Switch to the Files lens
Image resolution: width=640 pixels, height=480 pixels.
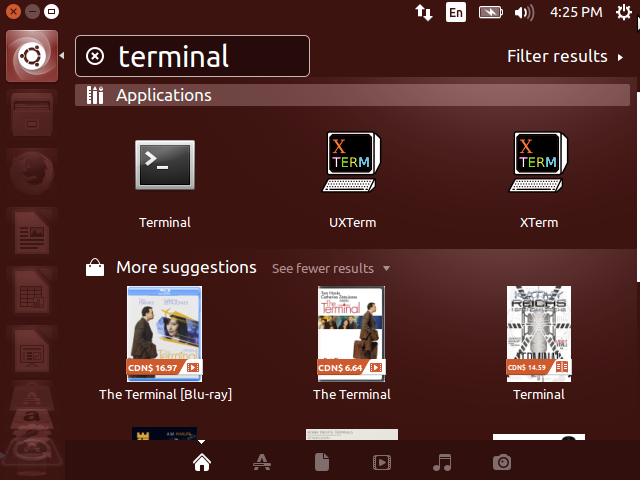point(322,462)
